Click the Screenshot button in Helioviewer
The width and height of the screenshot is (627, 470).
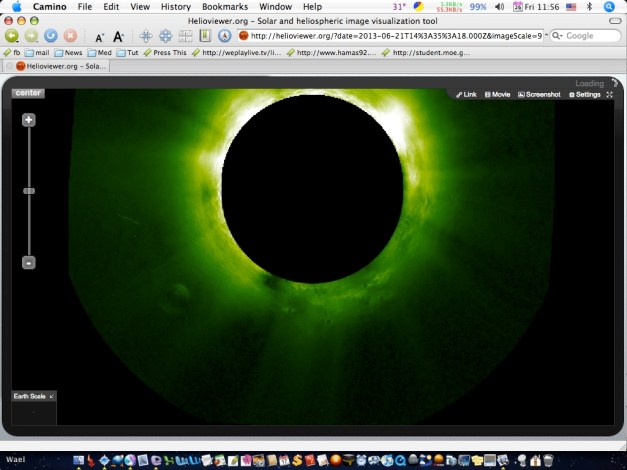coord(539,94)
